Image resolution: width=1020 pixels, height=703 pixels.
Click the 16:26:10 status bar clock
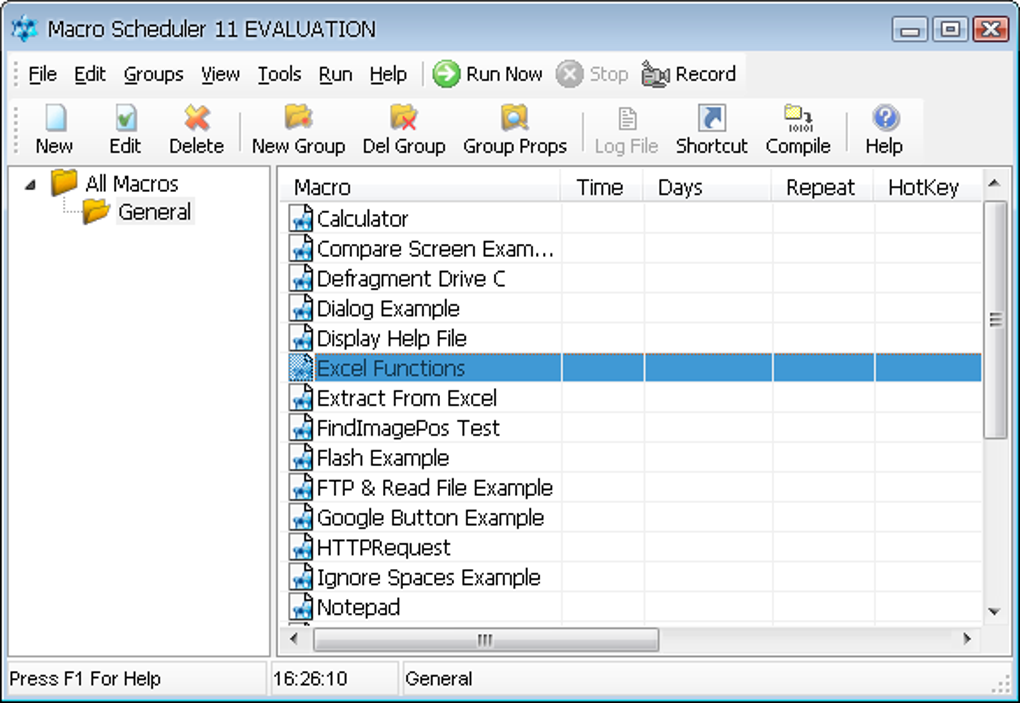click(x=310, y=679)
